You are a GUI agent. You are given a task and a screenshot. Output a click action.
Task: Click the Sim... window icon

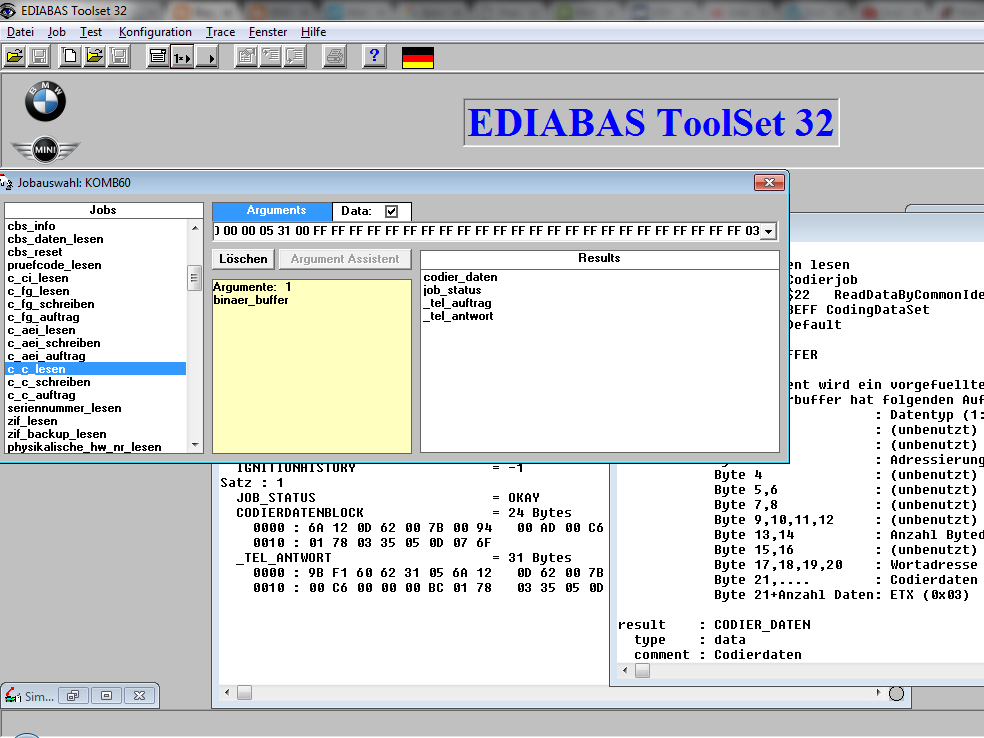[x=13, y=695]
